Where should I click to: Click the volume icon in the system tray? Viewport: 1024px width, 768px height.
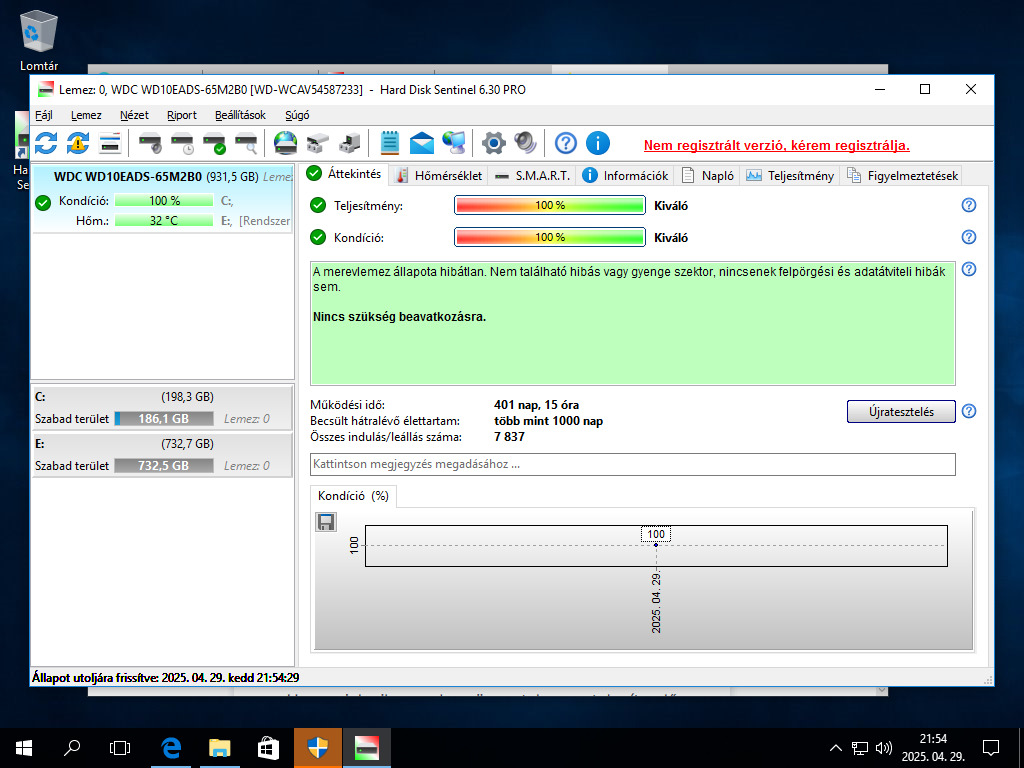(x=884, y=748)
